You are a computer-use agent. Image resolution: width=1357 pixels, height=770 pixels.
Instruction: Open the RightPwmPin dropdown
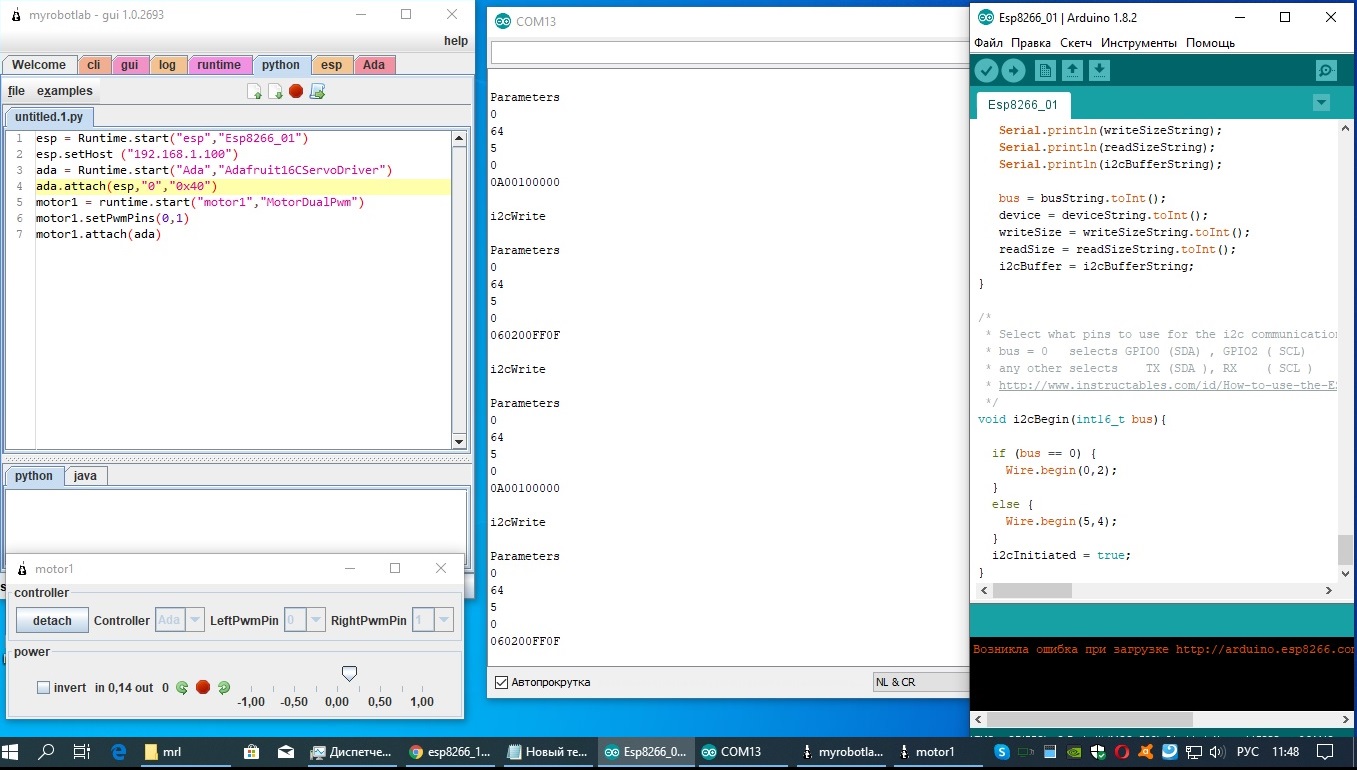pos(432,620)
